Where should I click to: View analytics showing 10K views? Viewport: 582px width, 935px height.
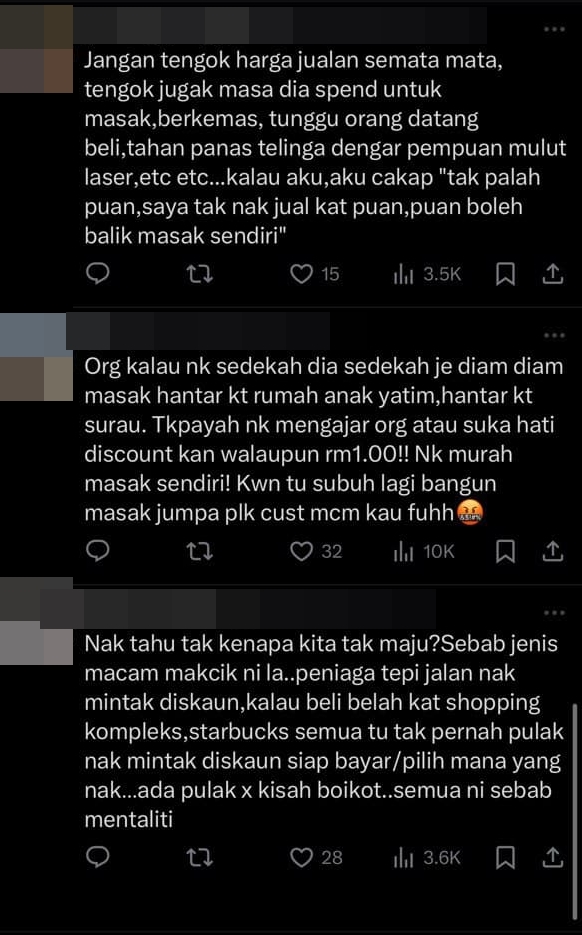[423, 552]
